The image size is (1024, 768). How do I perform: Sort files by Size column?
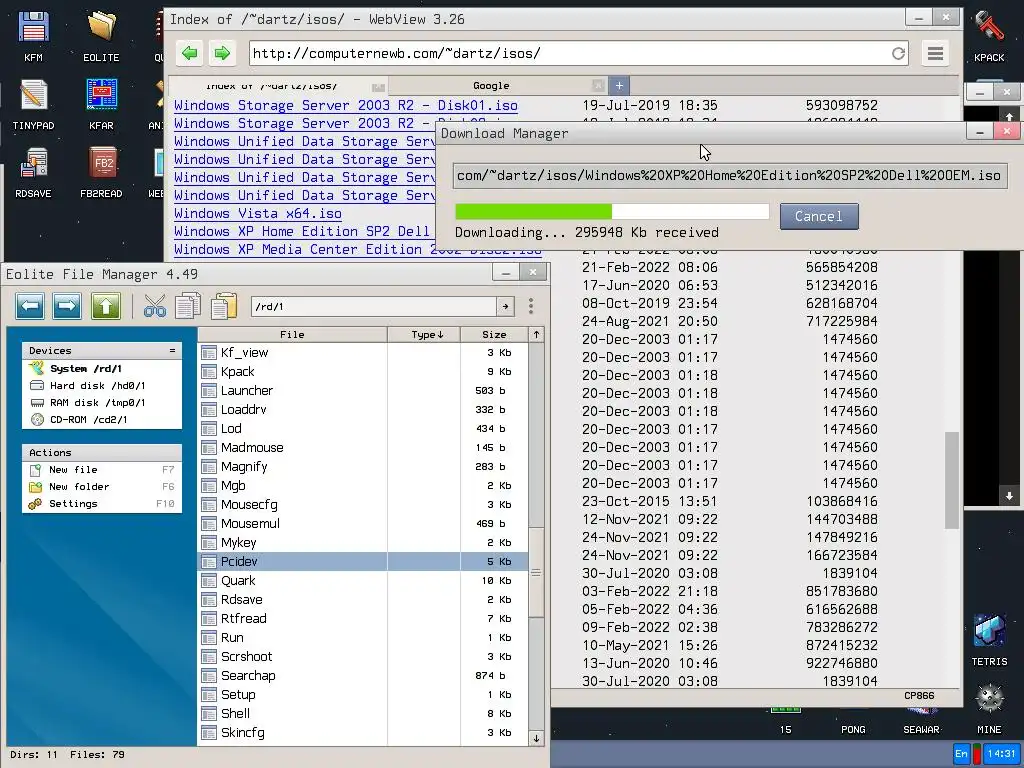click(x=494, y=334)
